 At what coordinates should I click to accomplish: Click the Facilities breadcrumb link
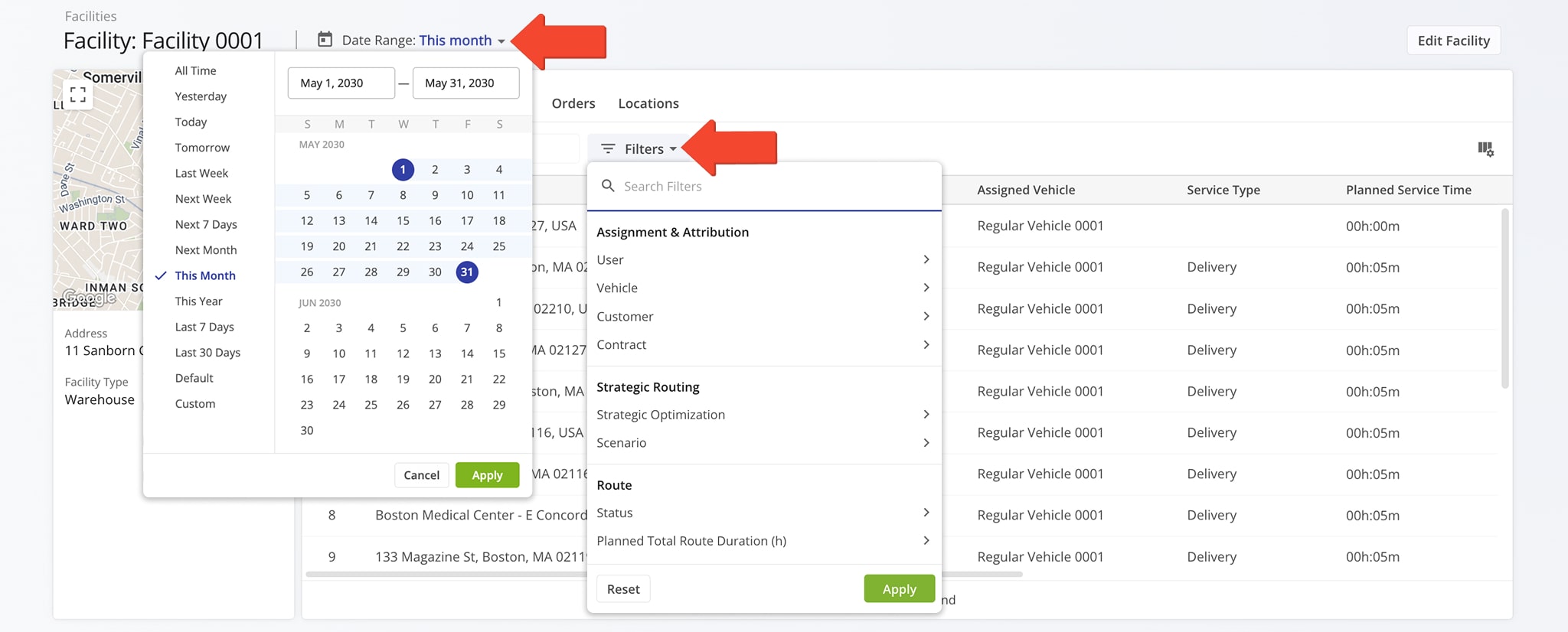(x=90, y=16)
